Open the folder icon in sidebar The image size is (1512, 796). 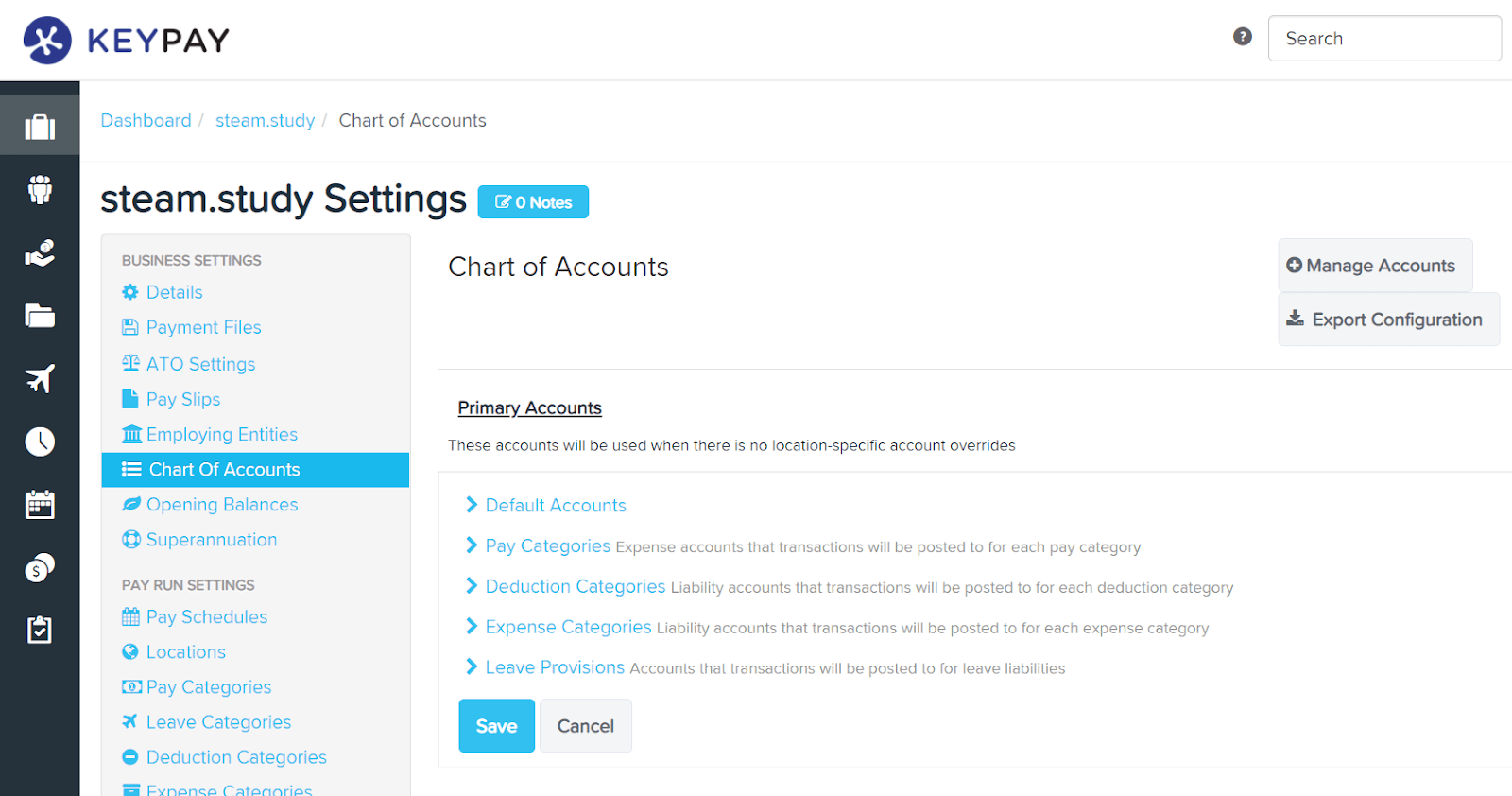click(x=40, y=316)
